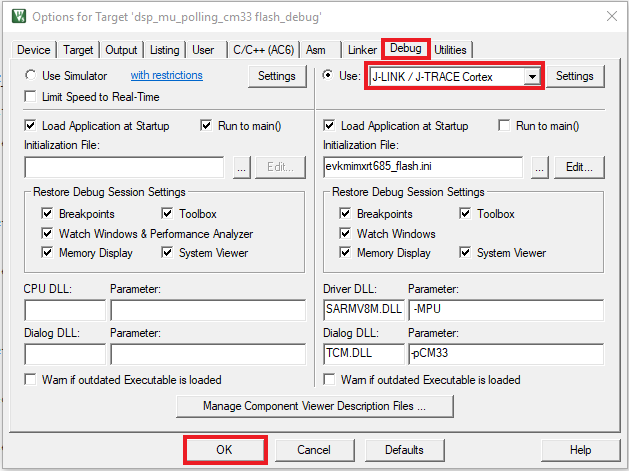This screenshot has height=471, width=629.
Task: Open Manage Component Viewer Description Files
Action: (x=314, y=407)
